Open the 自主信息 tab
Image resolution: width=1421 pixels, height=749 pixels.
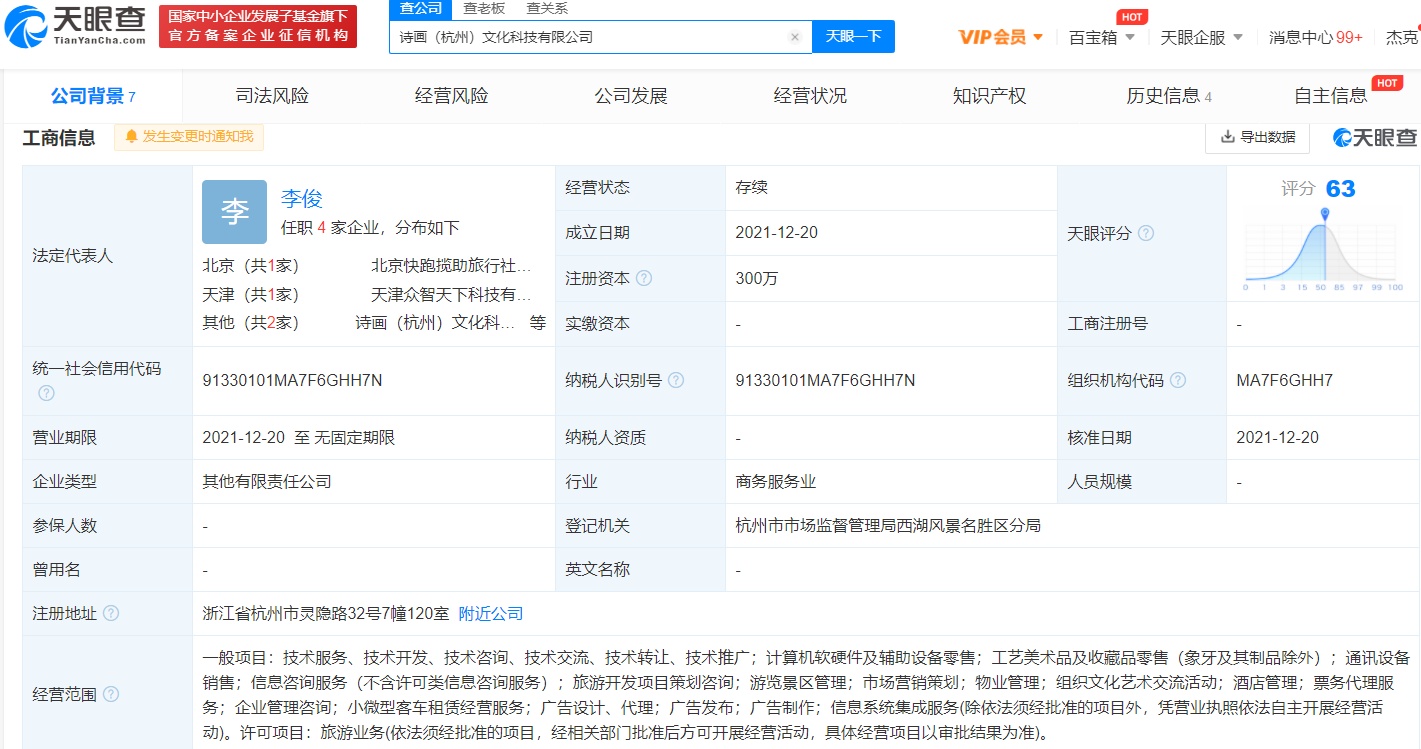click(x=1331, y=96)
